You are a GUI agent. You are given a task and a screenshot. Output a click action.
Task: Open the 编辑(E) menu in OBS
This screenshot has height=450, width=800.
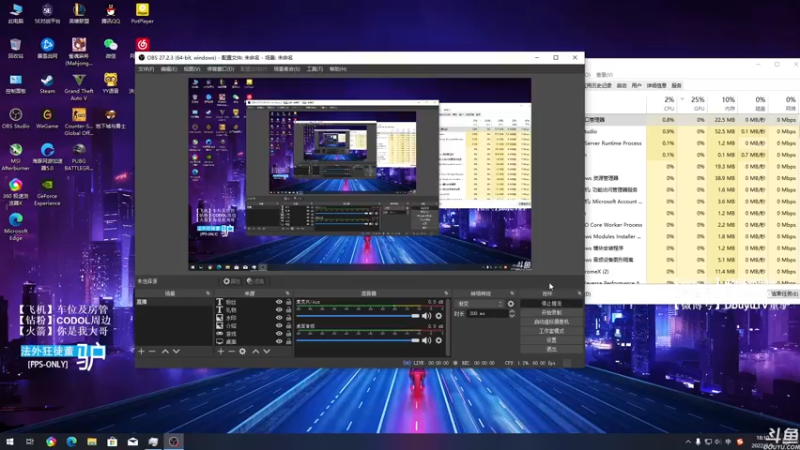[x=168, y=69]
